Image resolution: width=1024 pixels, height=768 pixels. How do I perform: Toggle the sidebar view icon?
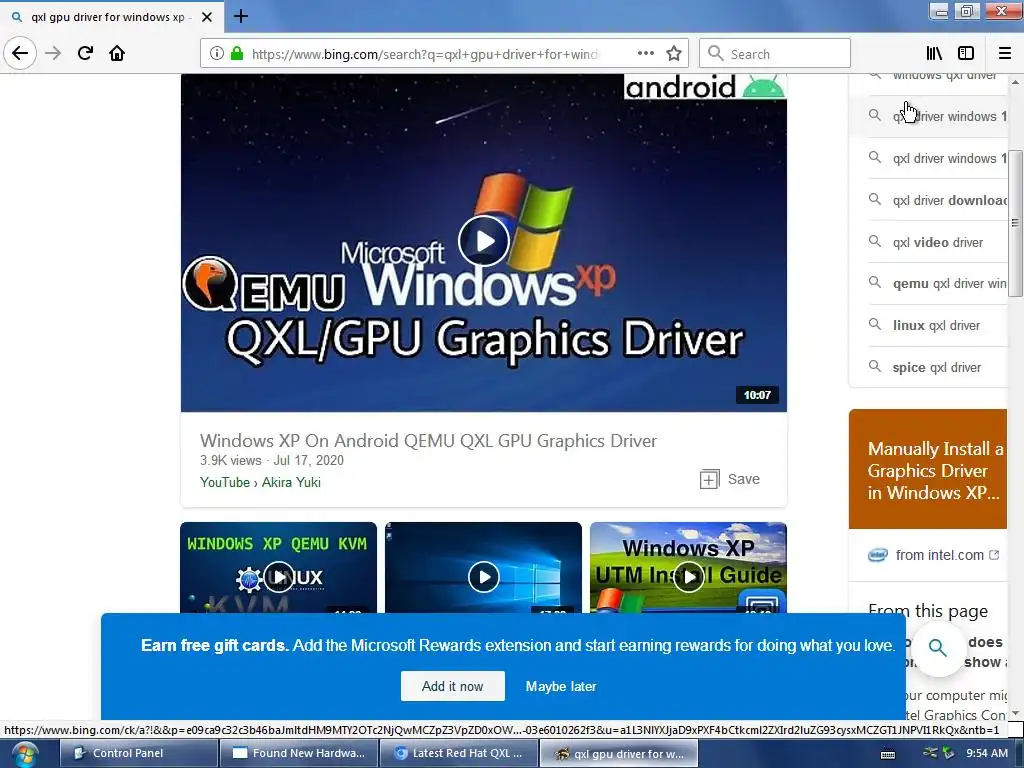(x=966, y=53)
